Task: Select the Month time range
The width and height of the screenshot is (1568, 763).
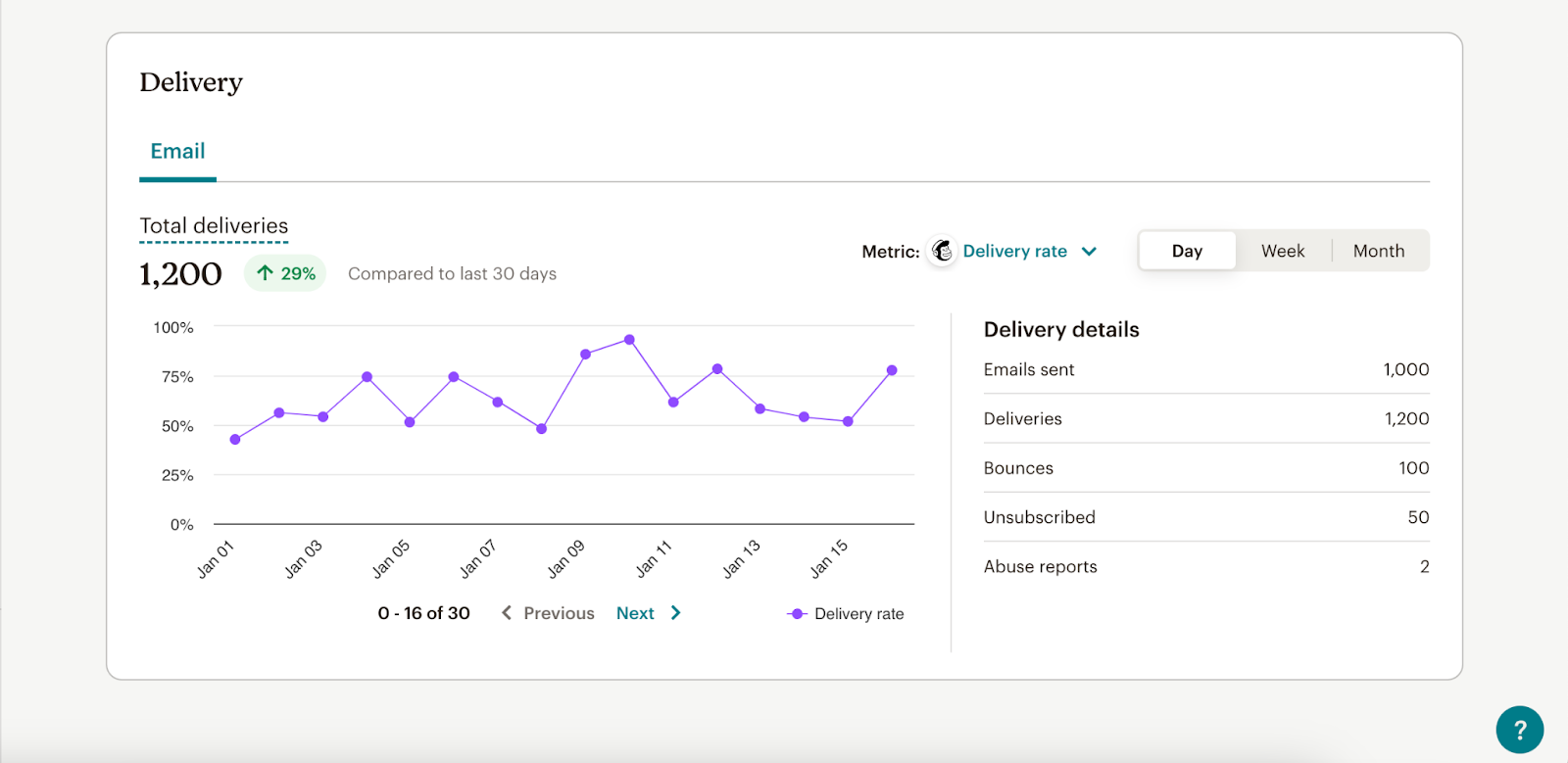Action: point(1379,251)
